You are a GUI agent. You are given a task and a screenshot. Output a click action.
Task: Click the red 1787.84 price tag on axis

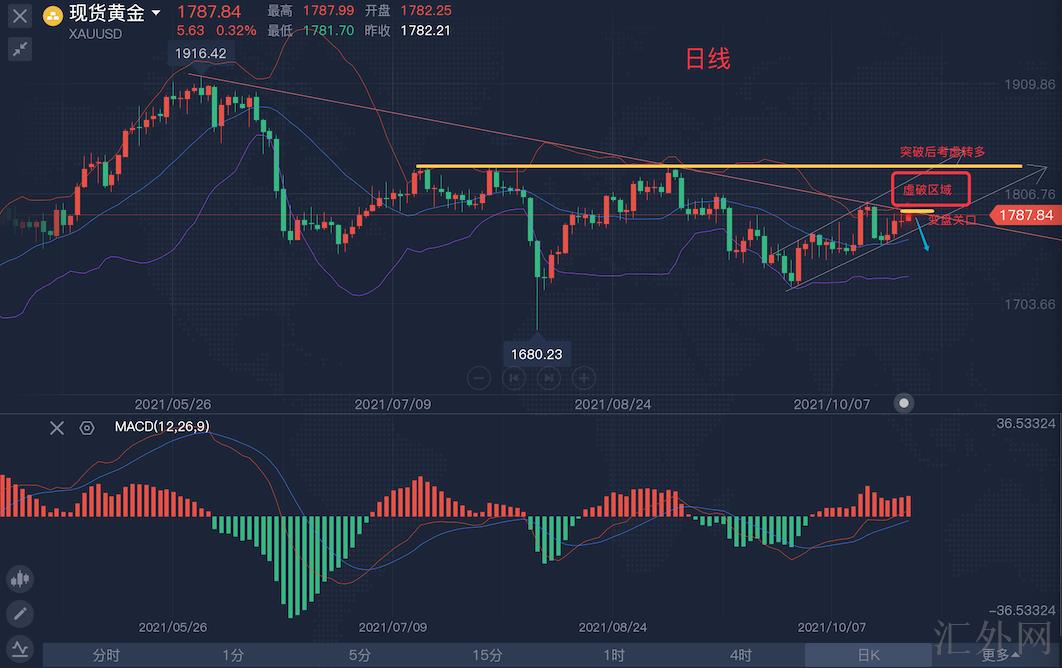click(1025, 215)
